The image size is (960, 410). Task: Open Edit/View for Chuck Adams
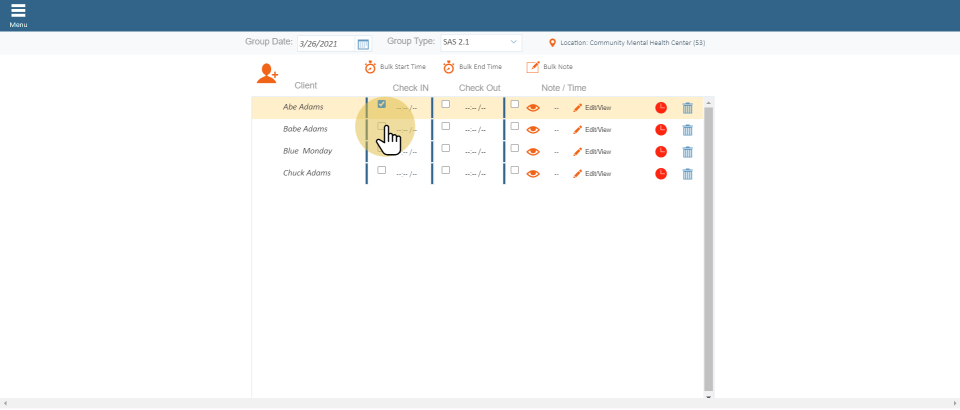click(x=592, y=174)
